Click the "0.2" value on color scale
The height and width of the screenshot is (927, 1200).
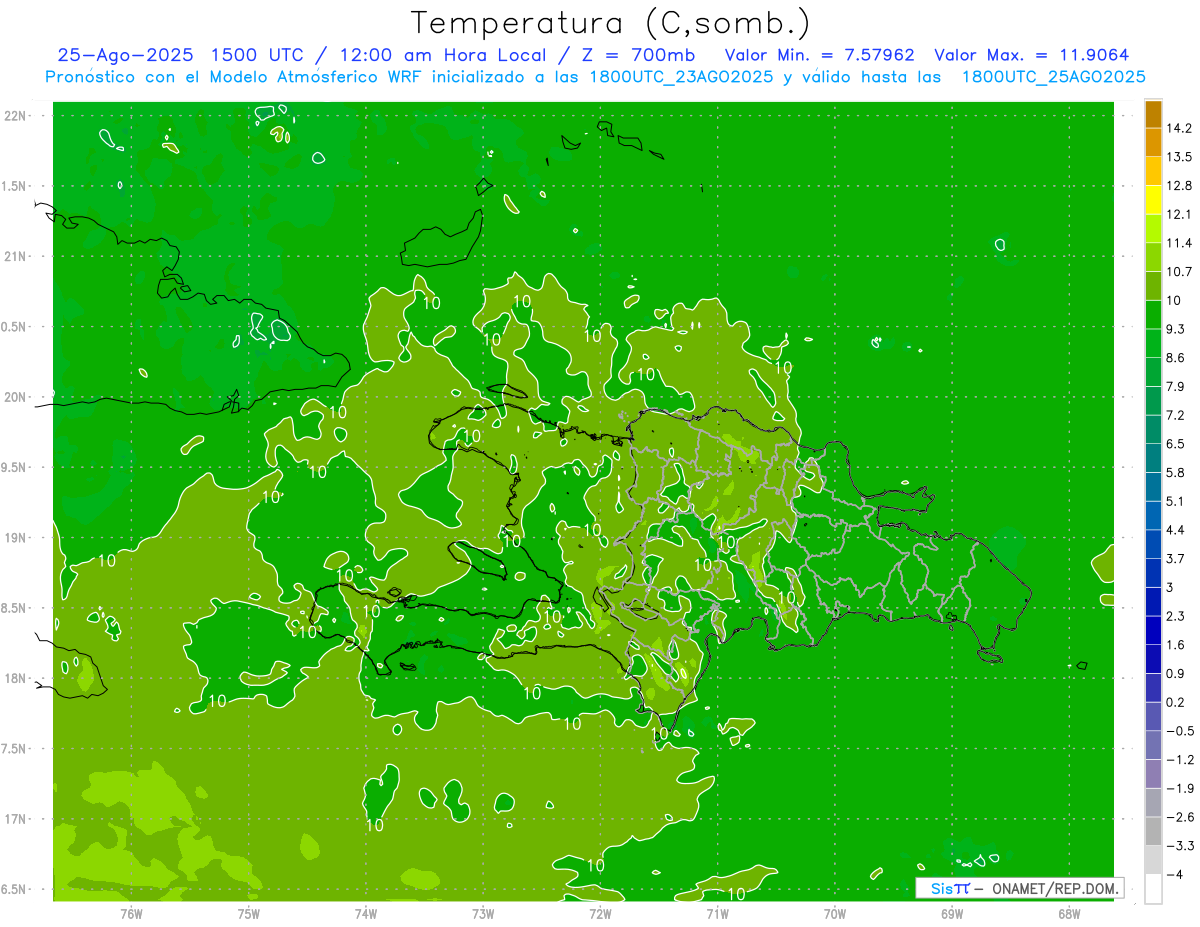click(1176, 702)
